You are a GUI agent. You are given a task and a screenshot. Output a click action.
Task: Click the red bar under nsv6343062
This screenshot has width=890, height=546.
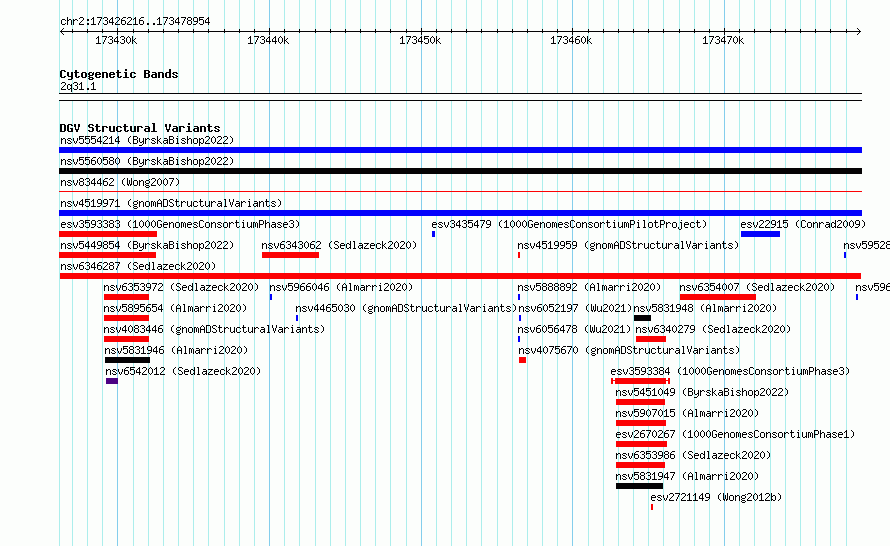(x=290, y=255)
